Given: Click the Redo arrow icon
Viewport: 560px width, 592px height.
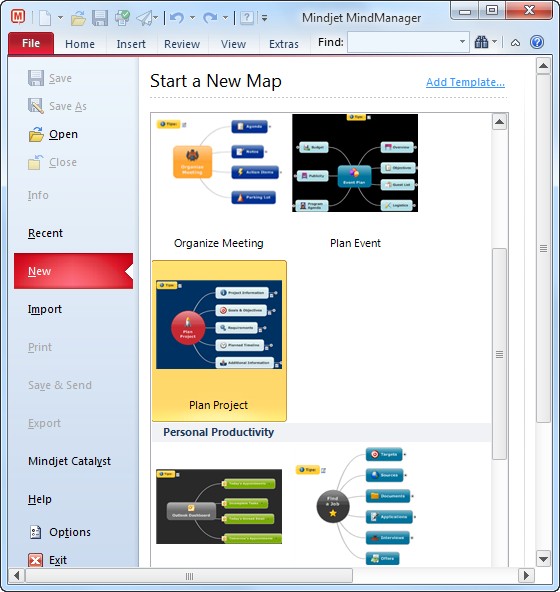Looking at the screenshot, I should coord(210,18).
